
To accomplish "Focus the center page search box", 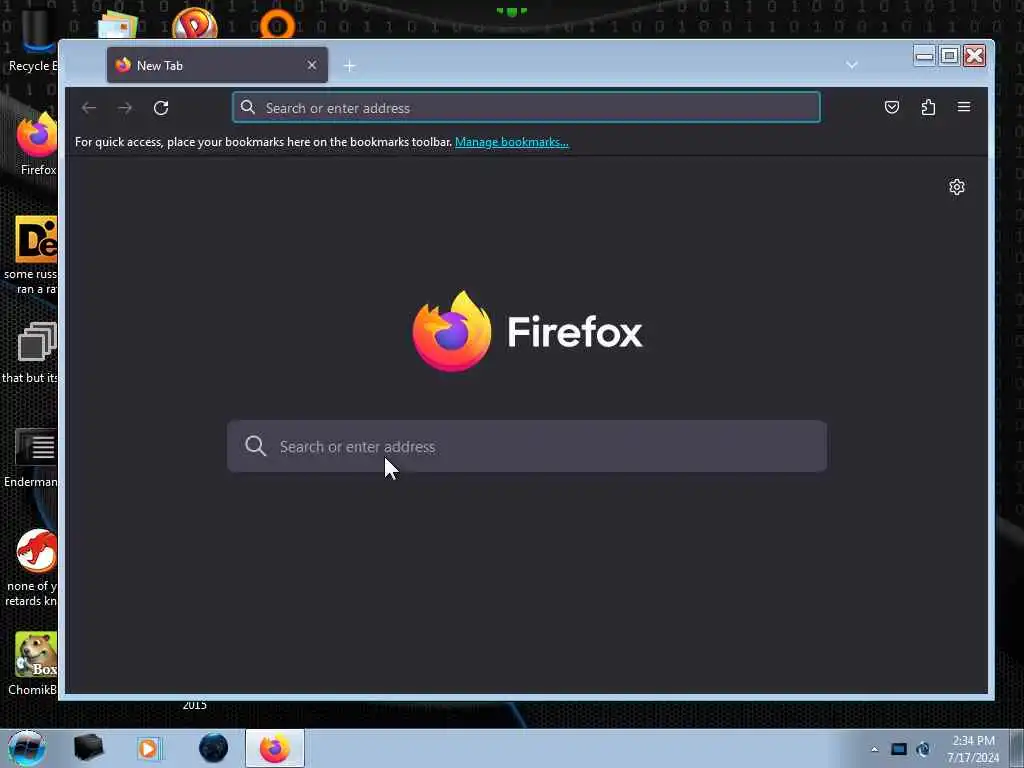I will click(527, 446).
